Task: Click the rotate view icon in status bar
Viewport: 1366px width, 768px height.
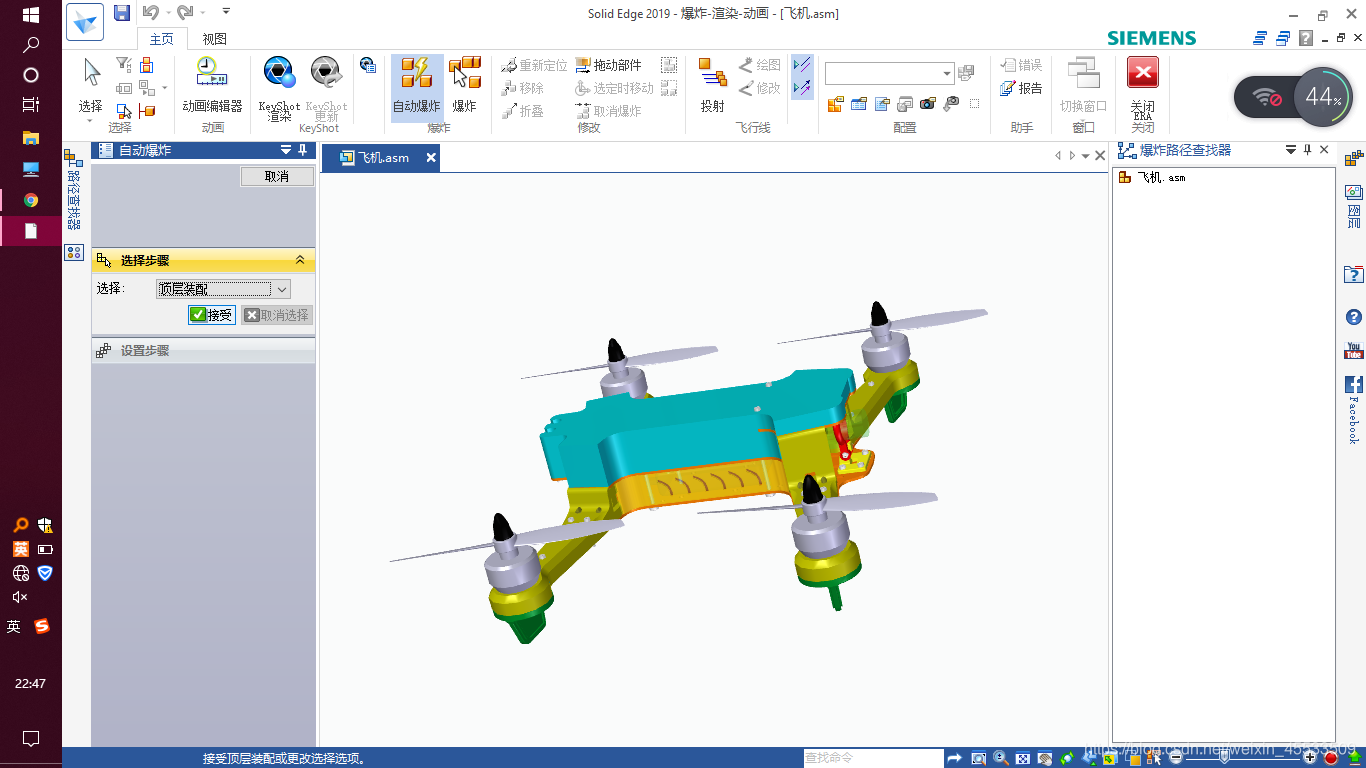Action: point(1067,758)
